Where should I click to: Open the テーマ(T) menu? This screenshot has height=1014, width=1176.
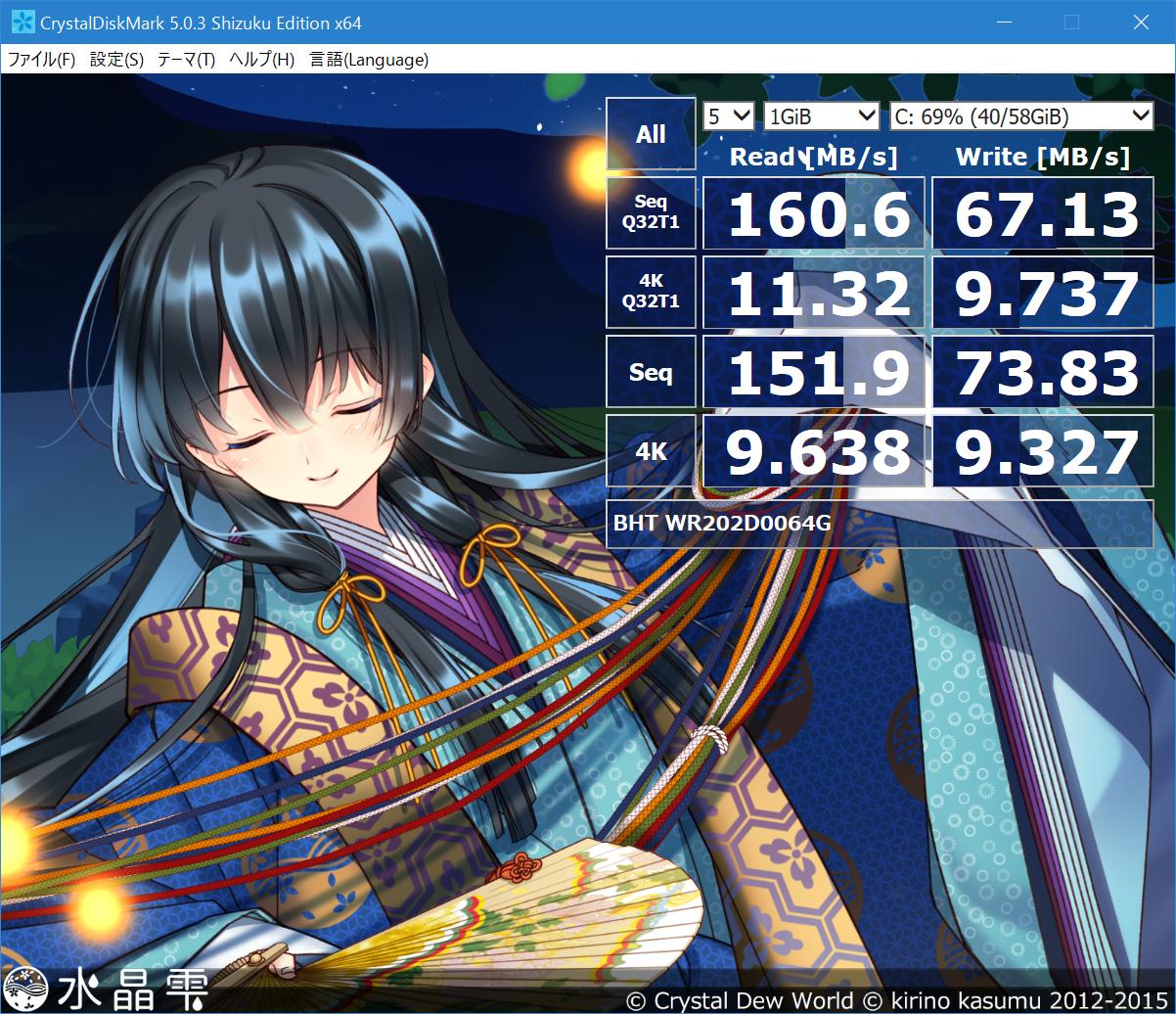[186, 60]
